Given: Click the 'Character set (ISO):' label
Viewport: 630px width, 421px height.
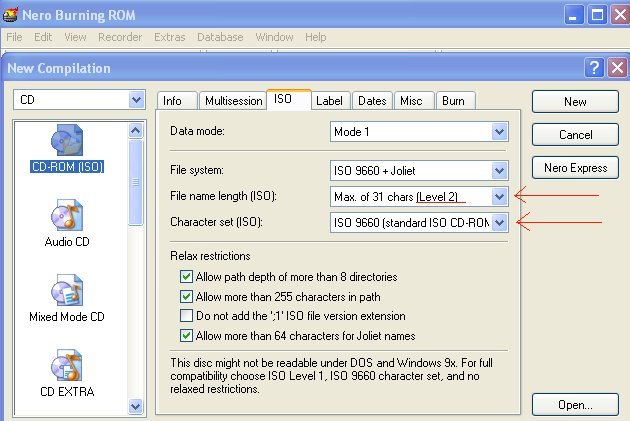Looking at the screenshot, I should [216, 222].
